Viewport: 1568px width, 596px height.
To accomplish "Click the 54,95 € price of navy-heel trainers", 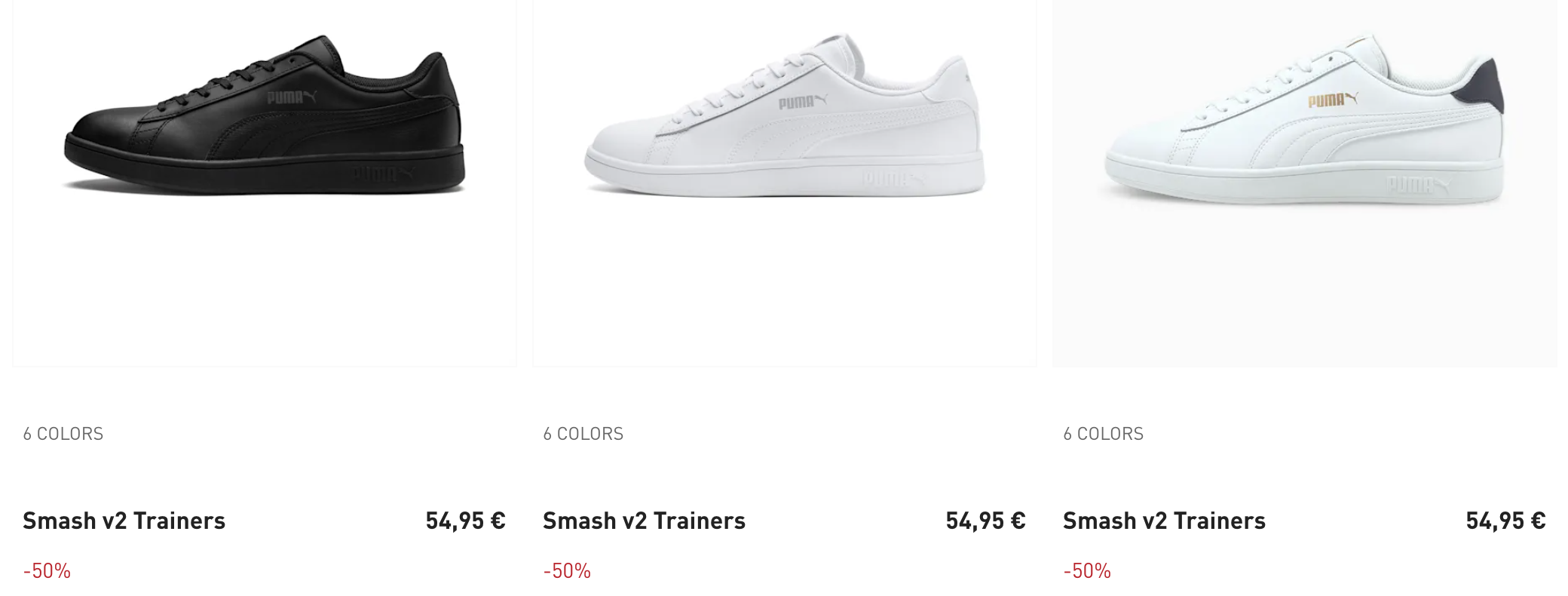I will tap(1505, 521).
